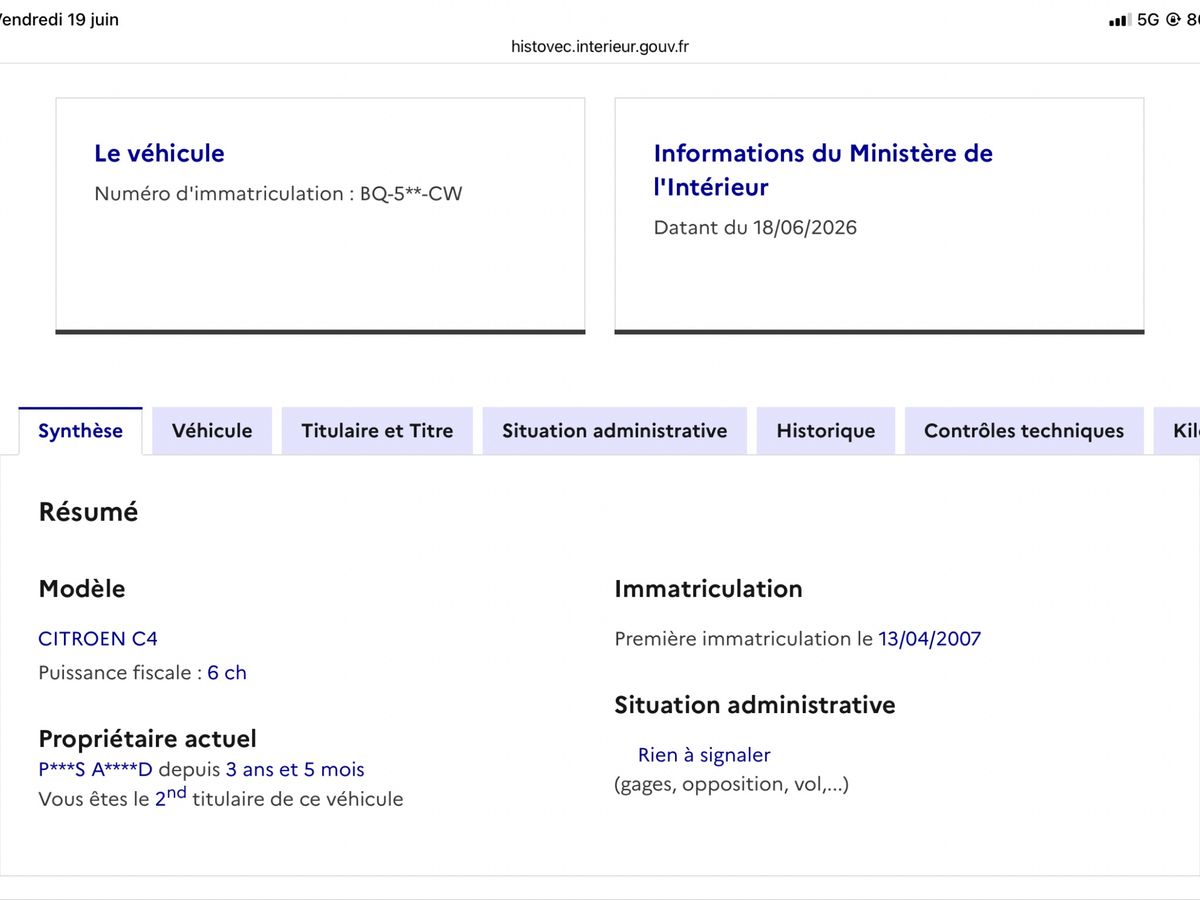Image resolution: width=1200 pixels, height=900 pixels.
Task: Open the Contrôles techniques tab
Action: (1024, 431)
